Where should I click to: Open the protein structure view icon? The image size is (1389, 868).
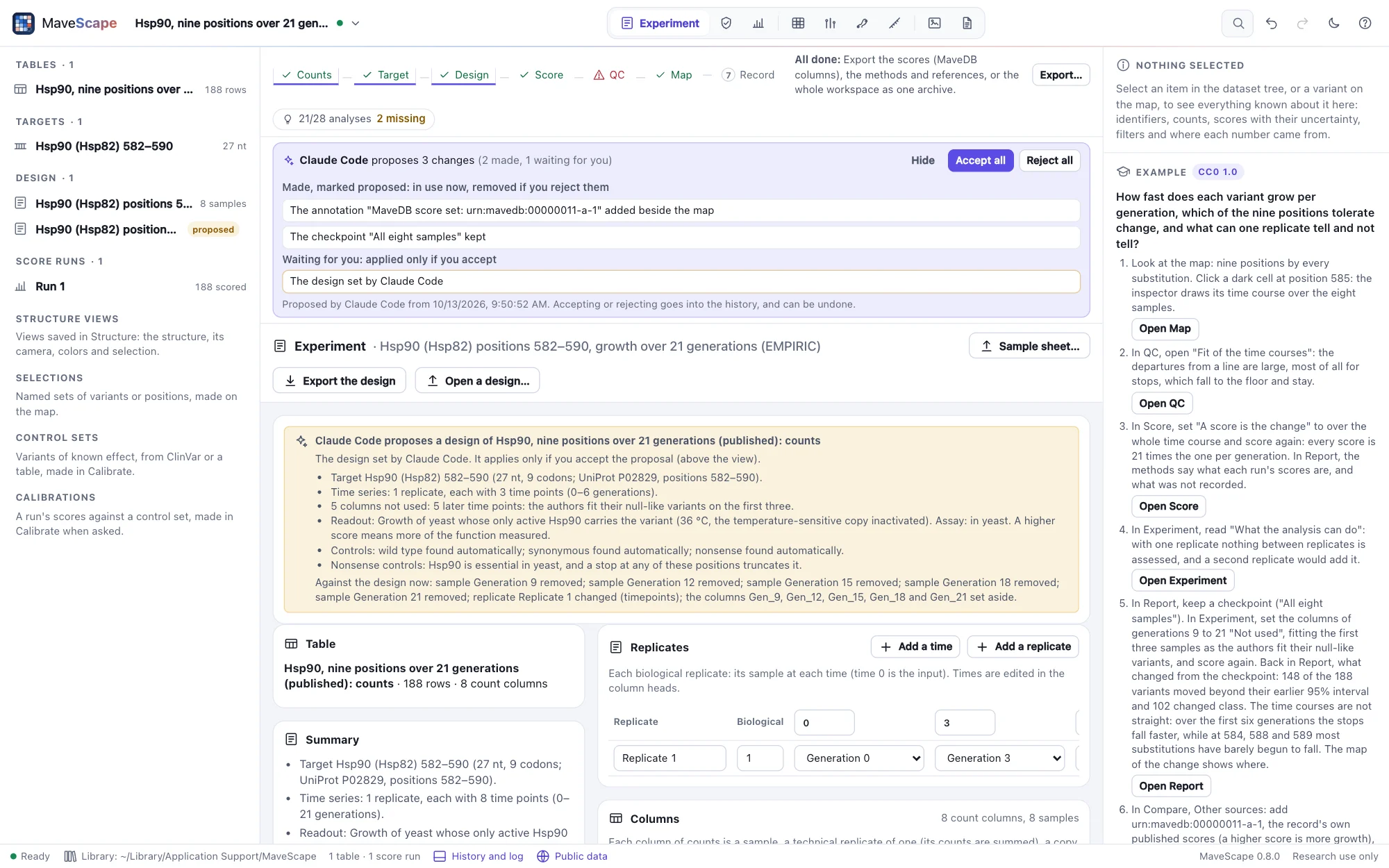862,23
